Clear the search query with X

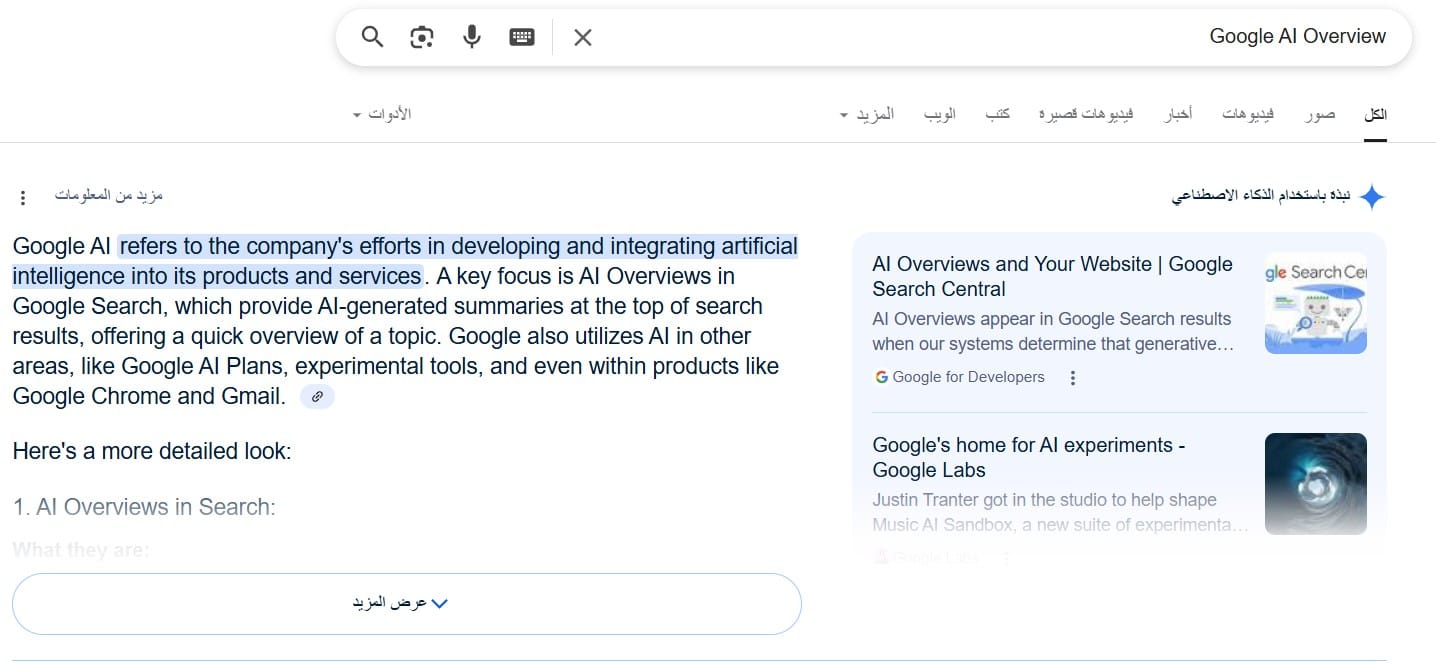(583, 37)
